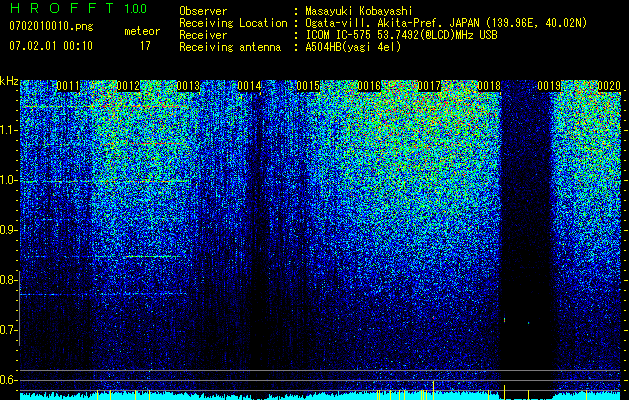This screenshot has width=629, height=400.
Task: Click the meteor label above the count
Action: [142, 31]
